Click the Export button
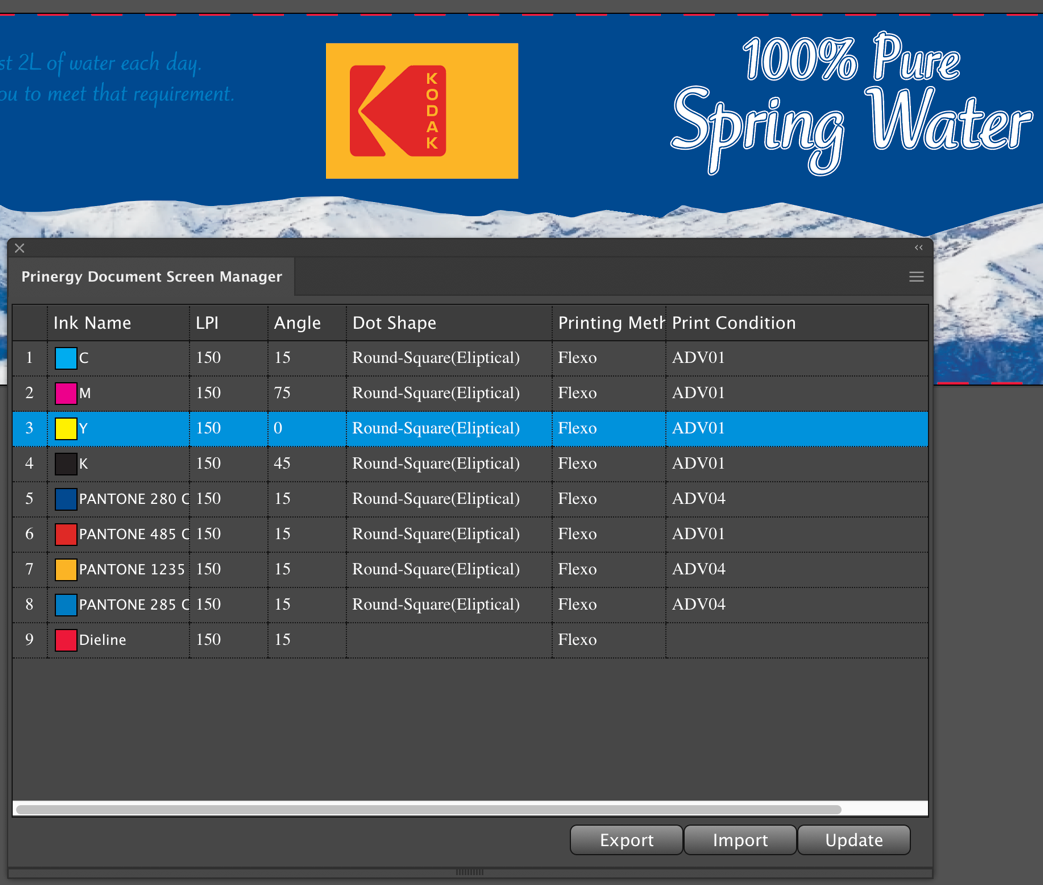 626,840
